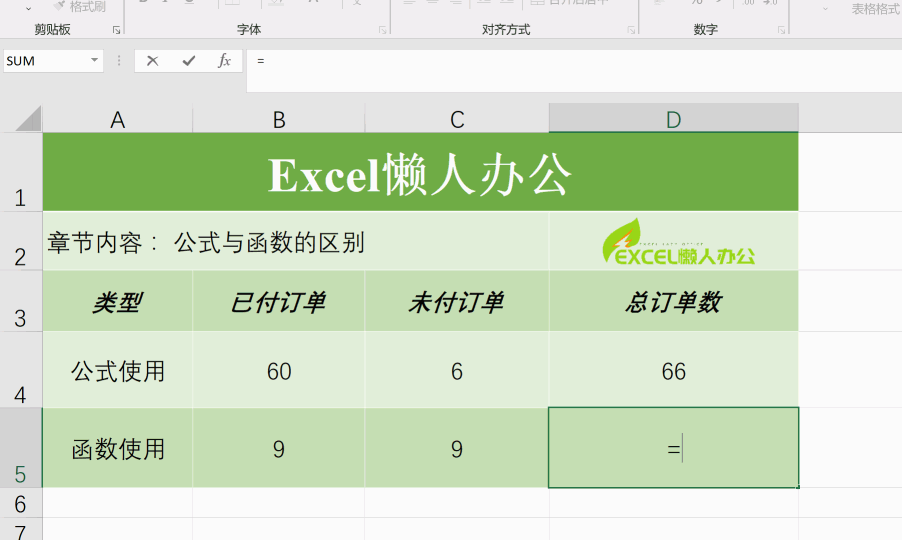
Task: Expand the Name Box dropdown arrow
Action: point(94,60)
